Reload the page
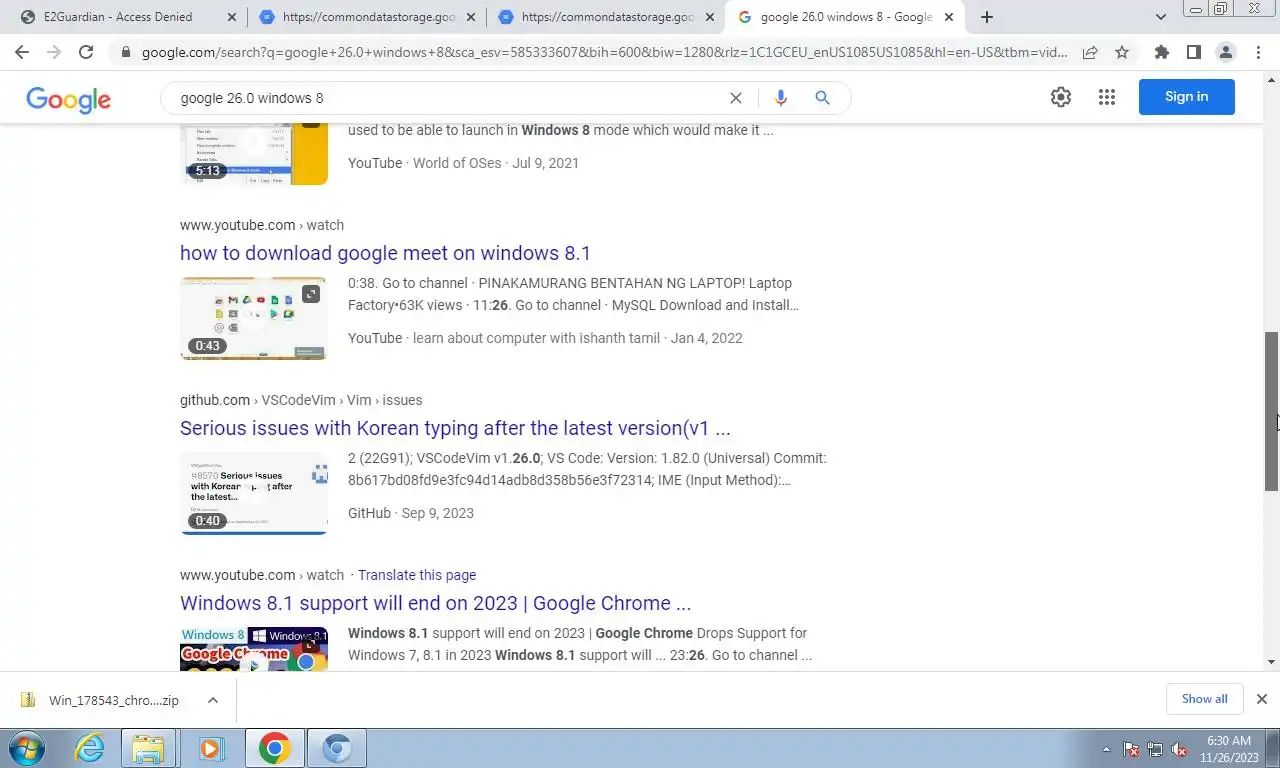The image size is (1280, 768). [86, 52]
